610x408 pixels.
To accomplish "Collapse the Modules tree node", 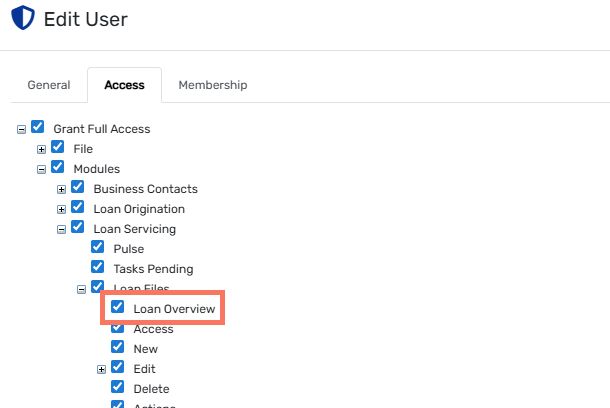I will [41, 169].
